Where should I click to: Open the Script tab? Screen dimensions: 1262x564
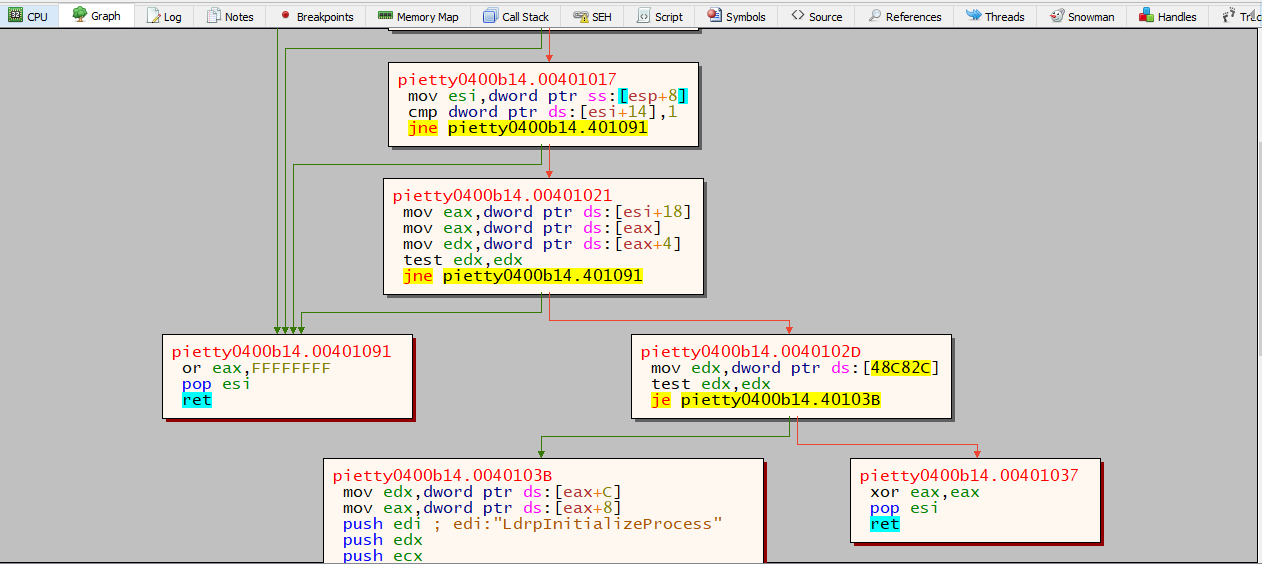pos(659,16)
